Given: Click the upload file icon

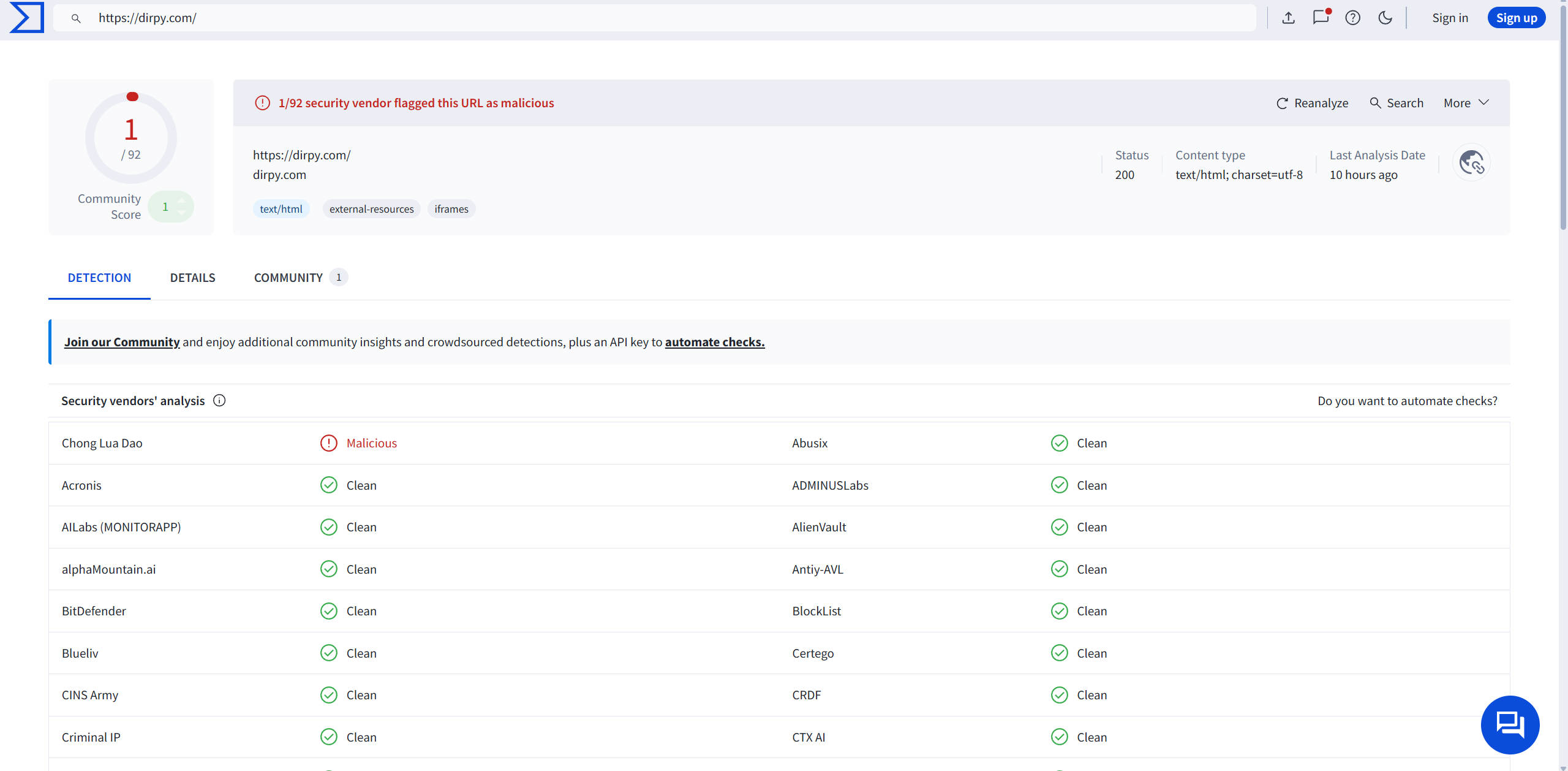Looking at the screenshot, I should 1289,18.
